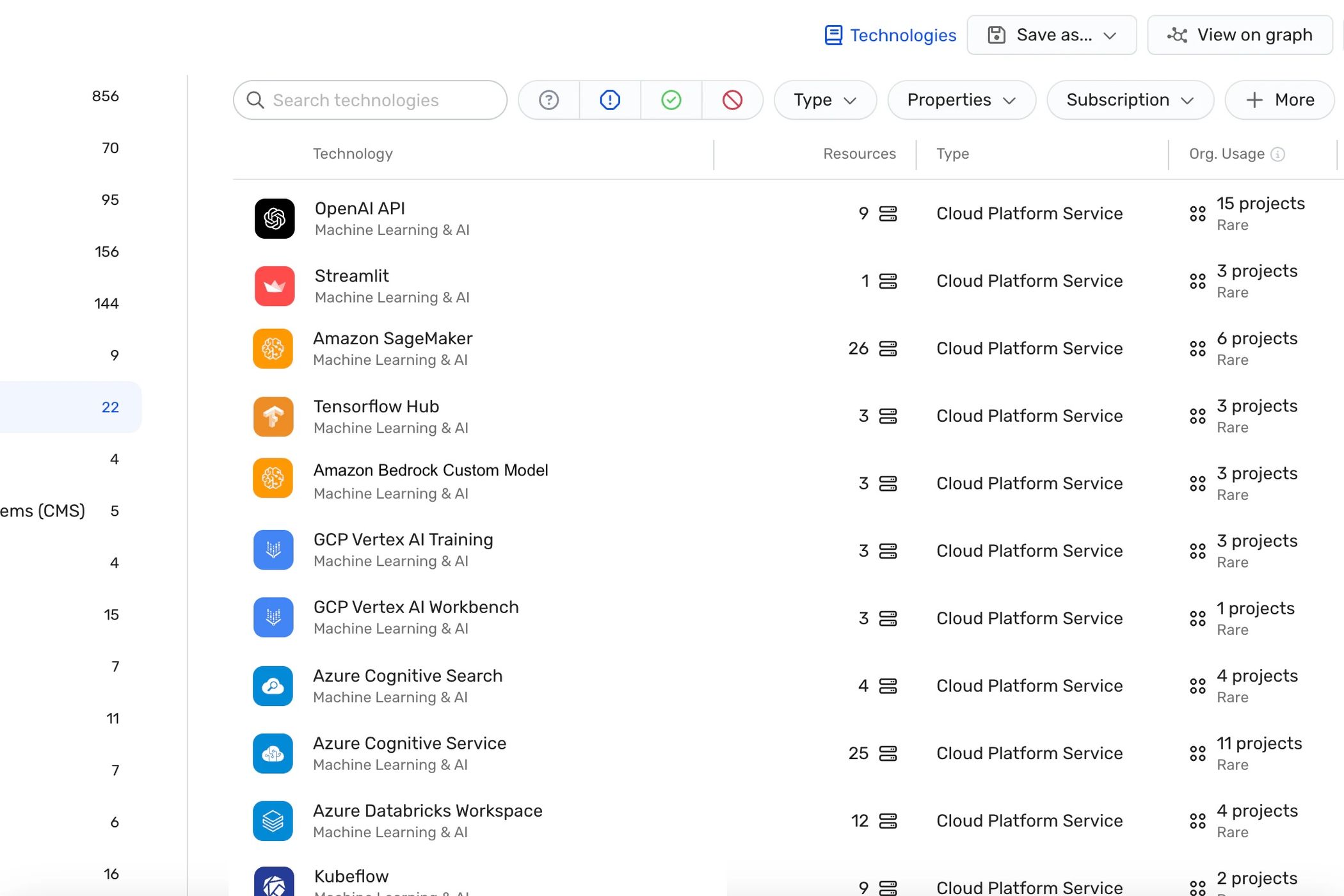The width and height of the screenshot is (1344, 896).
Task: Click the Tensorflow Hub icon
Action: [x=273, y=417]
